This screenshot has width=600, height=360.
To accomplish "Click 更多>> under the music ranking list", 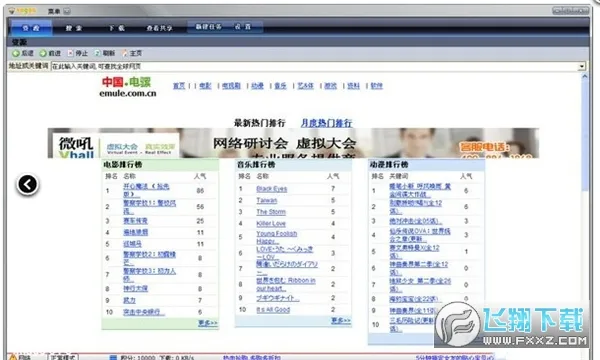I will [x=341, y=320].
